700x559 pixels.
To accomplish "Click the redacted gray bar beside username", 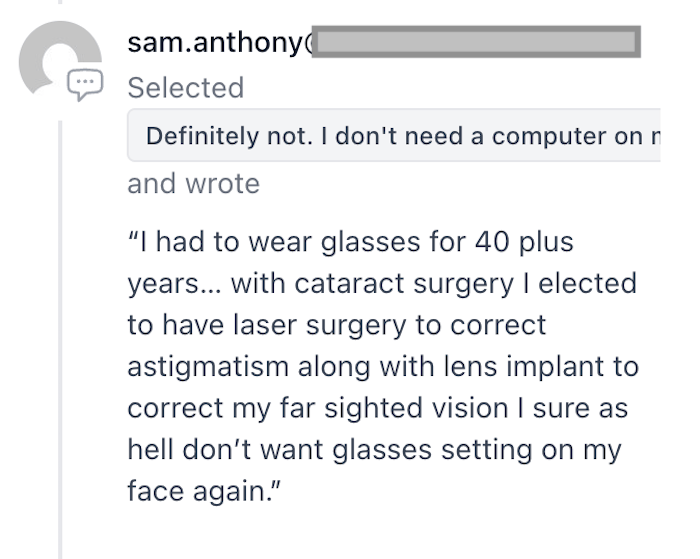I will pos(477,43).
